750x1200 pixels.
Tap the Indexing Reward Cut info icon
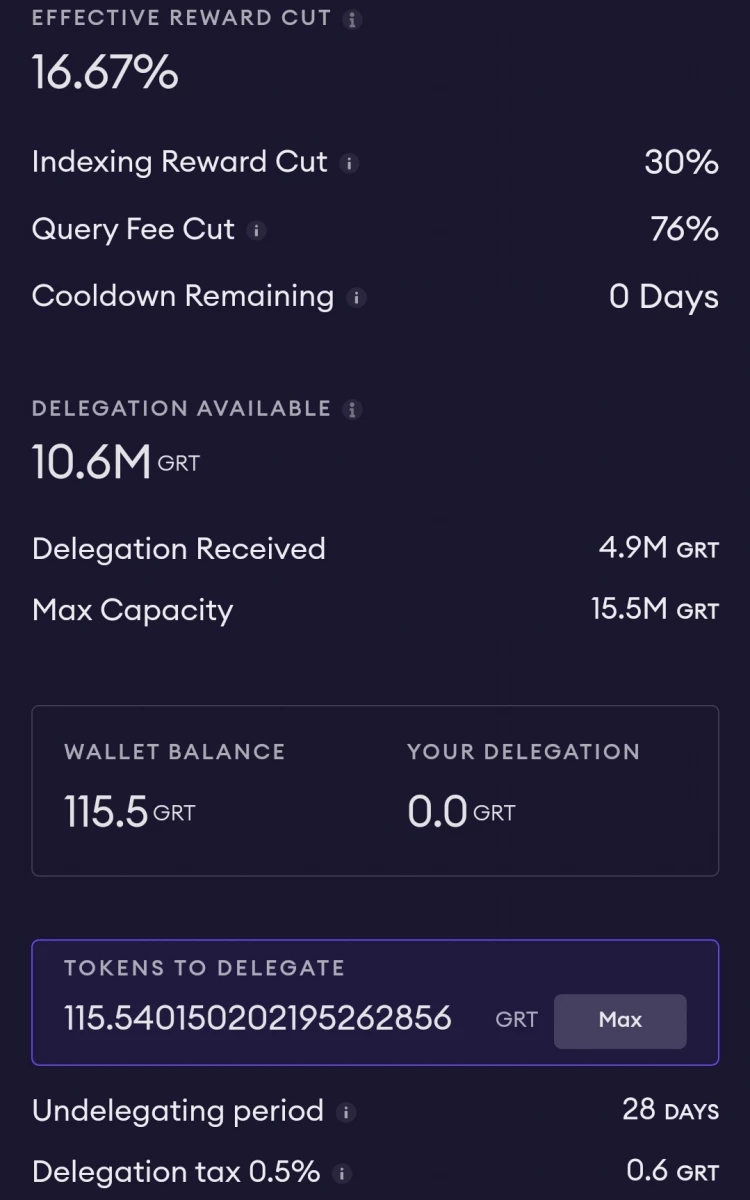tap(348, 163)
